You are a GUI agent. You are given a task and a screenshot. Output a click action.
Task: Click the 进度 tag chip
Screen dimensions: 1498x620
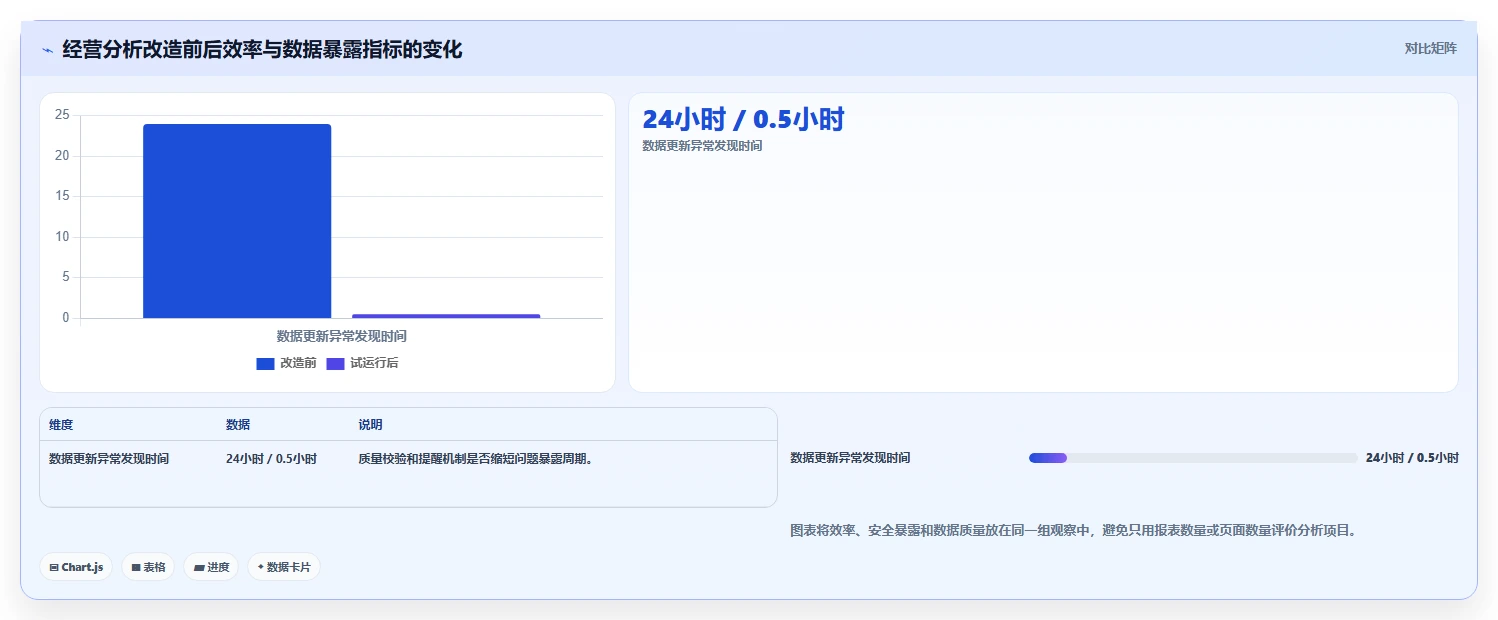coord(211,567)
